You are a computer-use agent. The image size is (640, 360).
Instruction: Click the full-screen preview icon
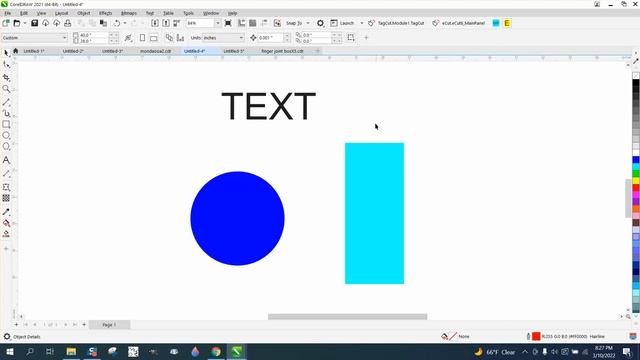point(228,23)
